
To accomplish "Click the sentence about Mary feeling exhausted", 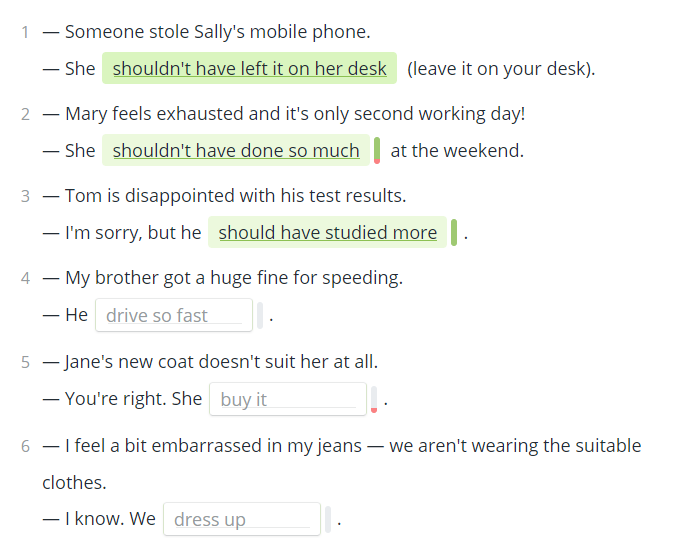I will pyautogui.click(x=295, y=114).
